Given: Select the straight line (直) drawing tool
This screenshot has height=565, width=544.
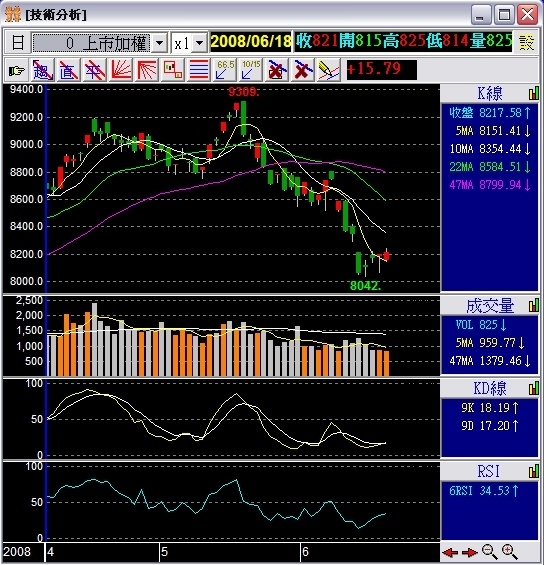Looking at the screenshot, I should [68, 70].
